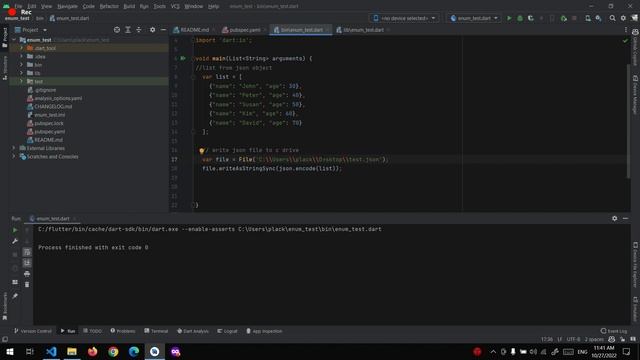Pin tab icon in Run panel
Screen dimensions: 640x360
(x=15, y=296)
